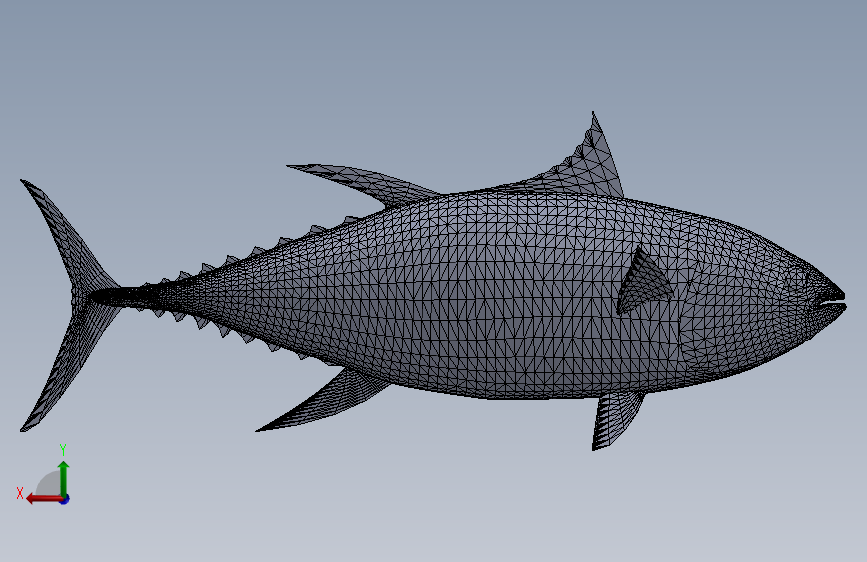Click the green Y axis arrow on the triad
This screenshot has width=867, height=562.
[x=64, y=479]
